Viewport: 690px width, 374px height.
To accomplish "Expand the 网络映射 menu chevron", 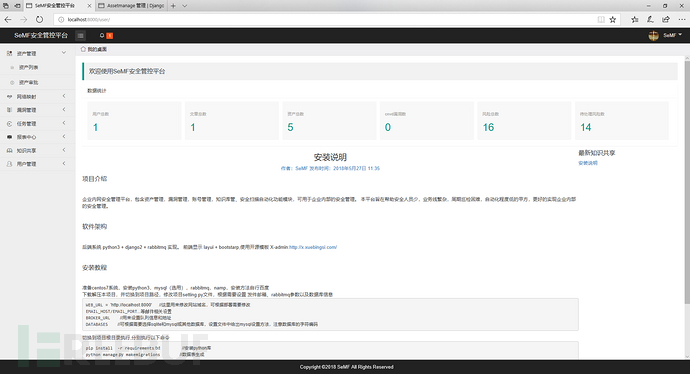I will [x=64, y=96].
